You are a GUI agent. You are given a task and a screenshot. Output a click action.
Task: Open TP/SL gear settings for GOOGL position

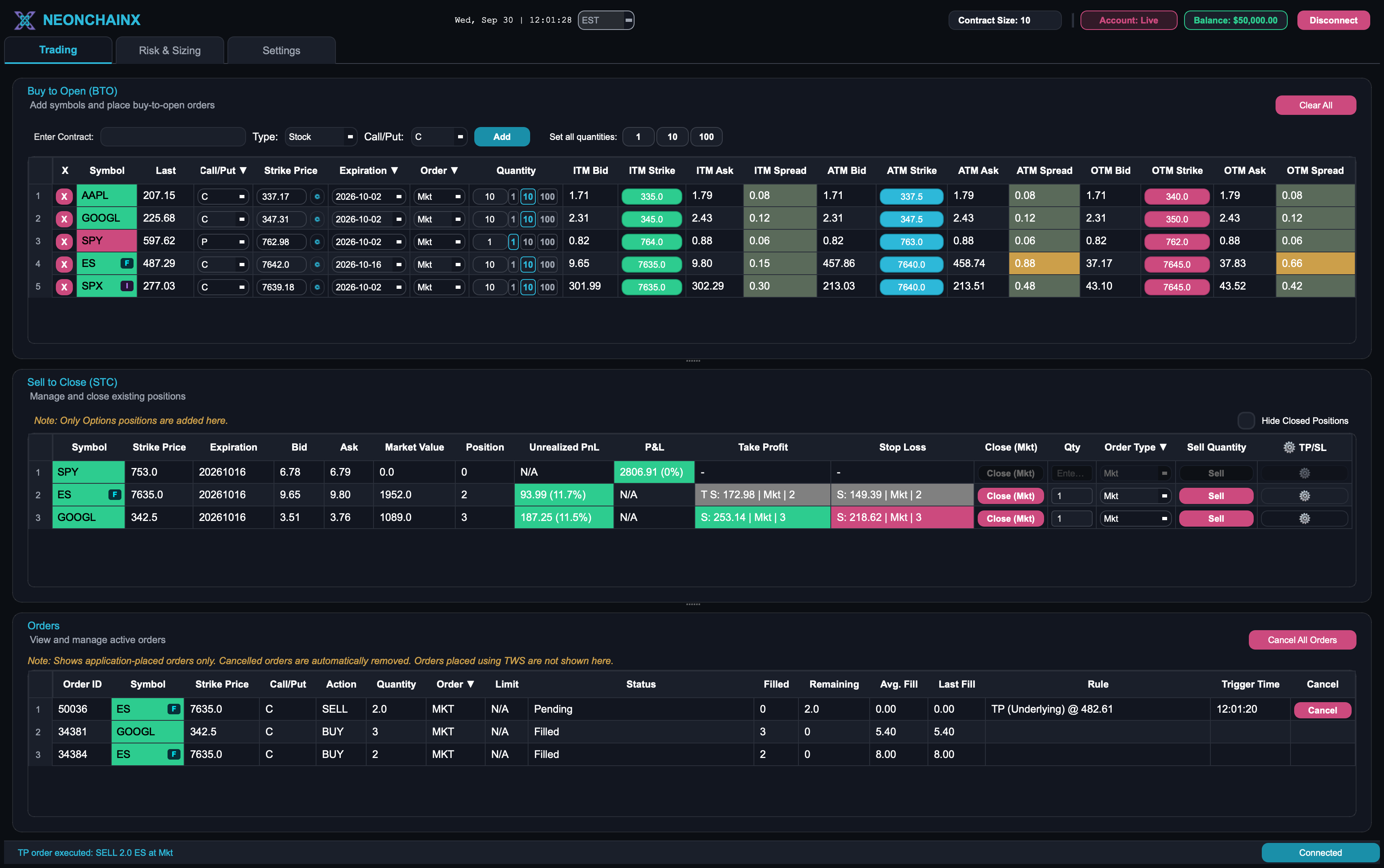(1304, 519)
